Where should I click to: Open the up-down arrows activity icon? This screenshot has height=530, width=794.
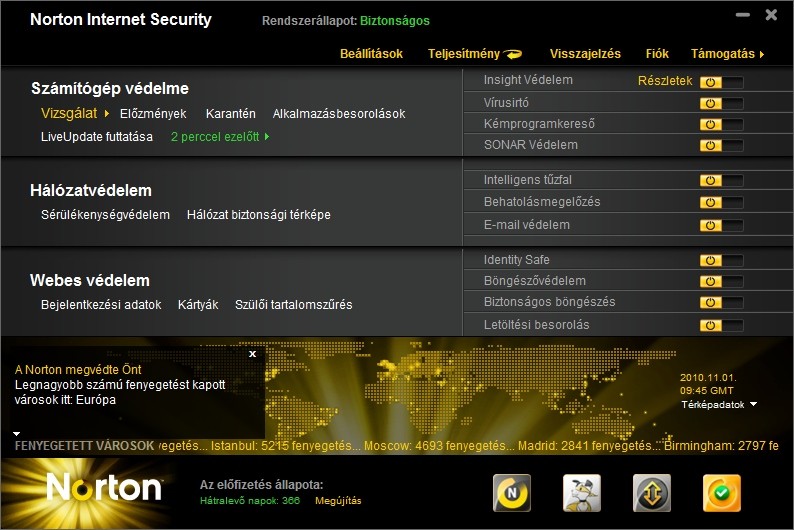click(x=652, y=493)
